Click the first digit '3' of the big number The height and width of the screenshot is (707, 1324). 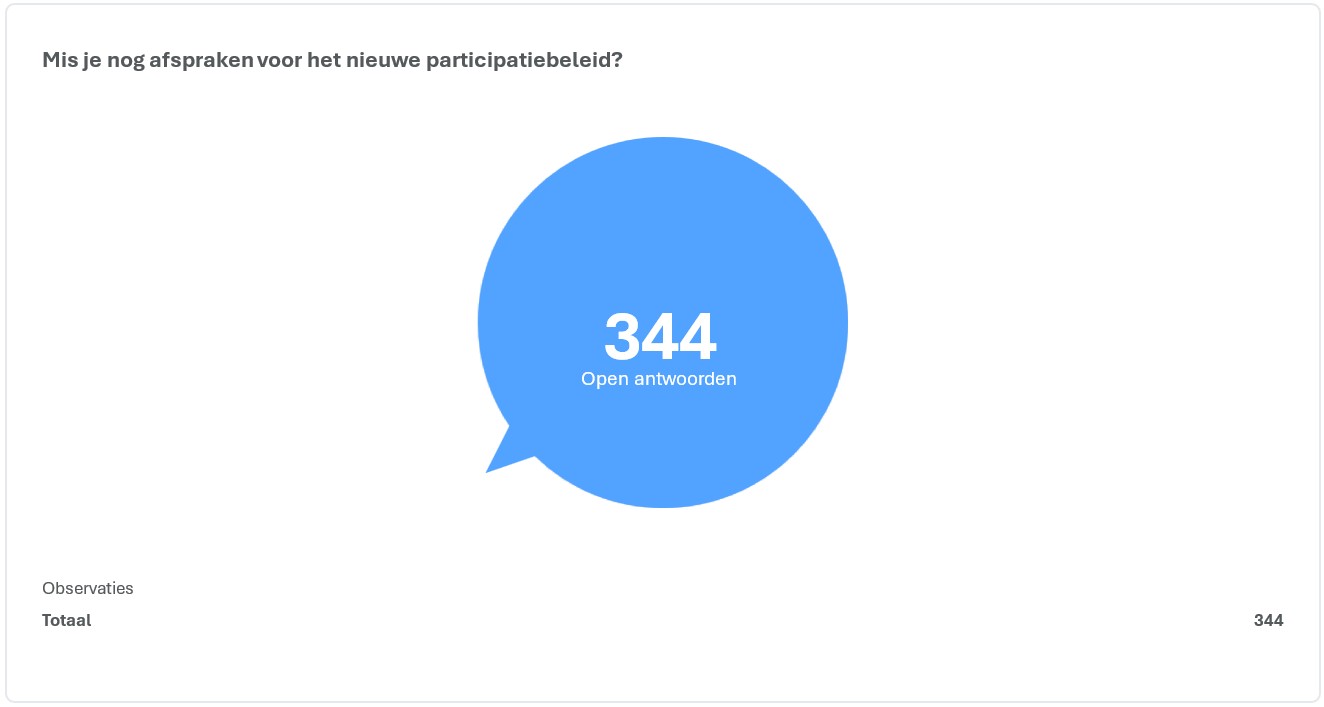(622, 337)
